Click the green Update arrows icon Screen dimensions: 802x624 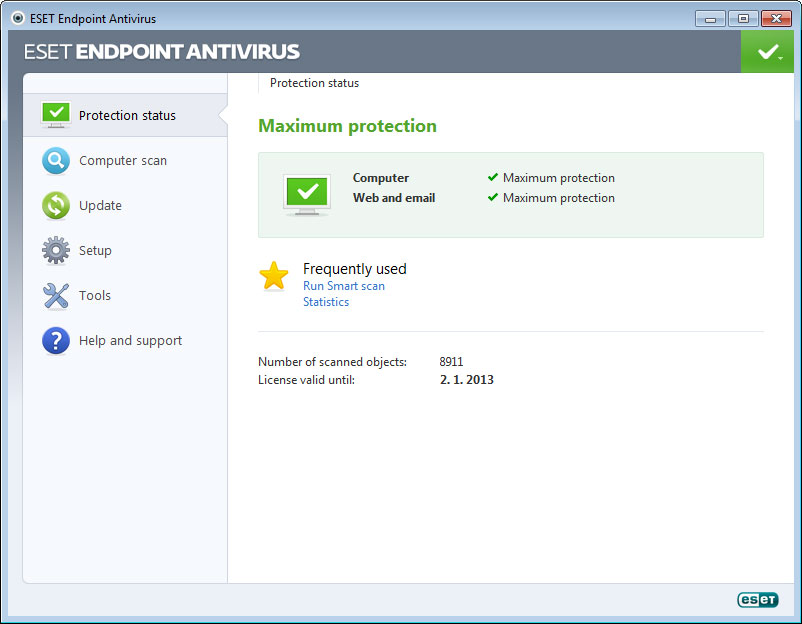56,205
